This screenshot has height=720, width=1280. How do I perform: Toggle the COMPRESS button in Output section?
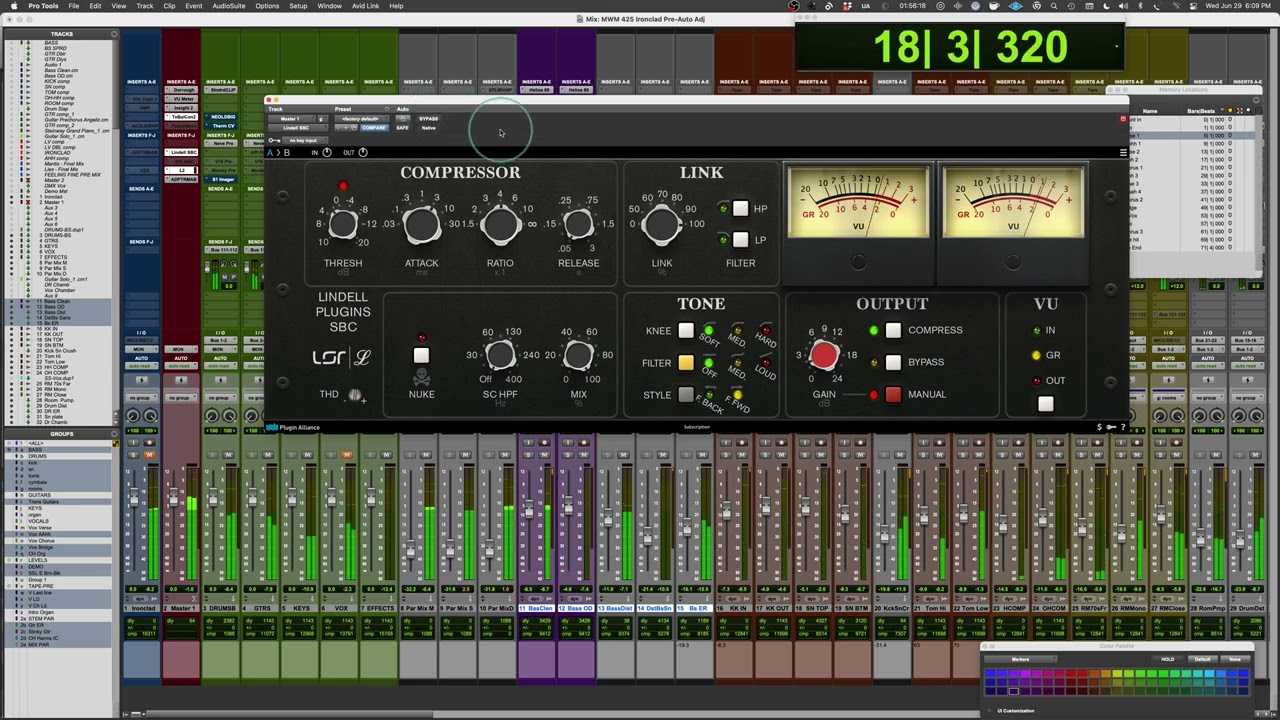pos(893,330)
